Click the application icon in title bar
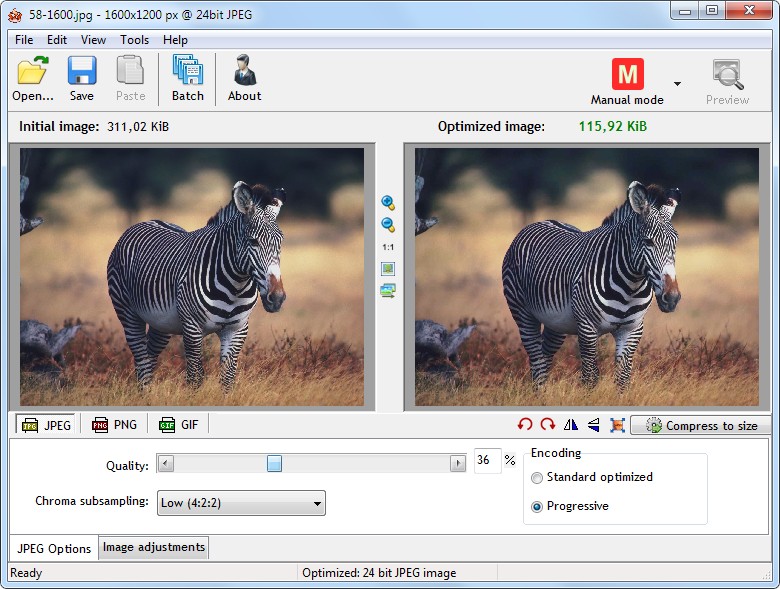Screen dimensions: 780x589 click(x=15, y=15)
